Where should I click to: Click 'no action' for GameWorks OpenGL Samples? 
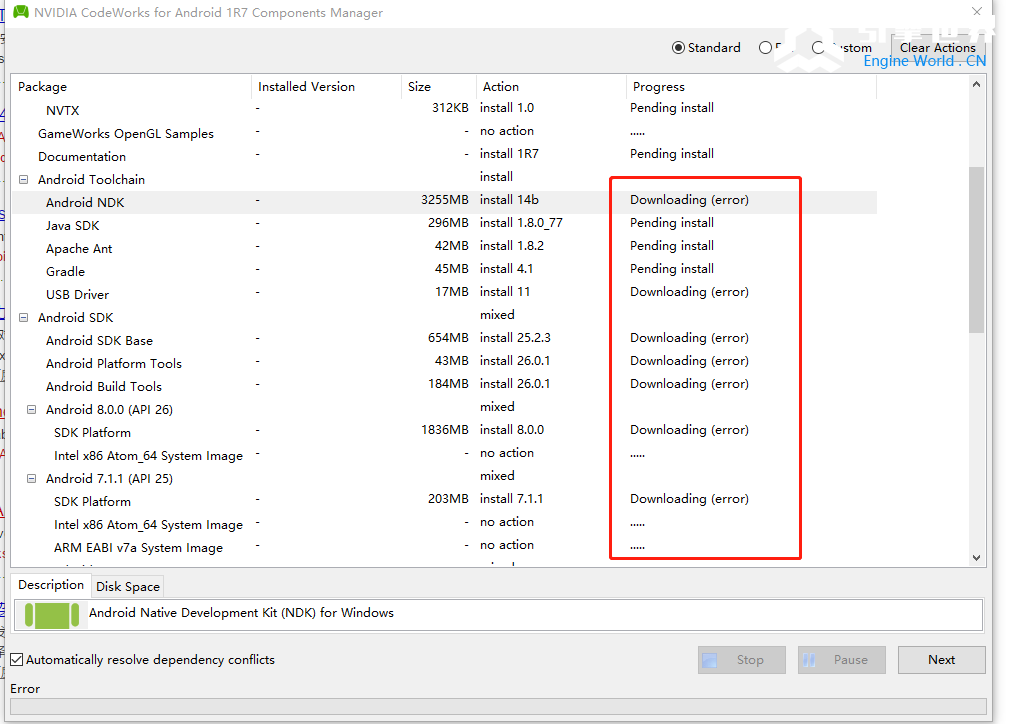tap(507, 131)
